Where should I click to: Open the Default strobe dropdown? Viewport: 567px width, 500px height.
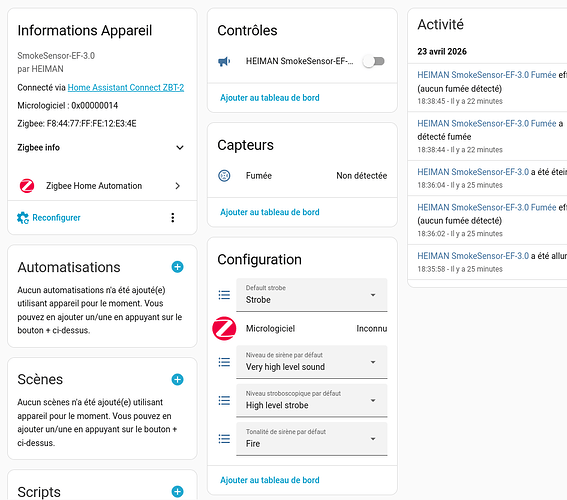coord(312,295)
